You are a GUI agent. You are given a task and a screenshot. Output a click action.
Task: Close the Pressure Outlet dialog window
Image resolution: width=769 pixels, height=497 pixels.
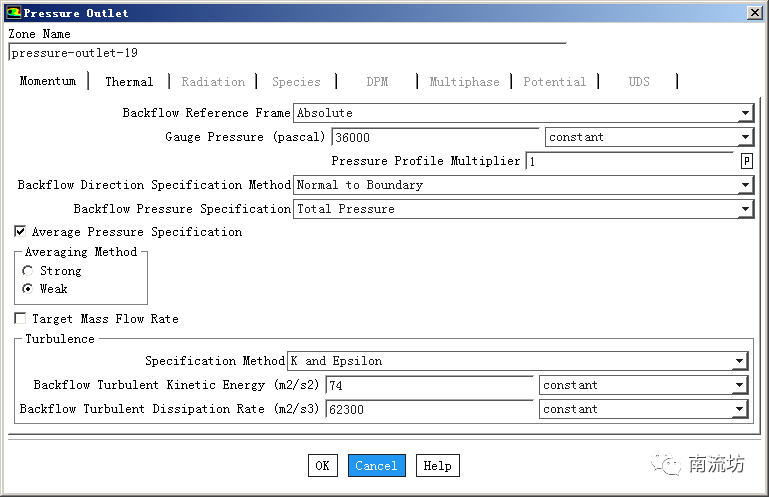pos(754,13)
